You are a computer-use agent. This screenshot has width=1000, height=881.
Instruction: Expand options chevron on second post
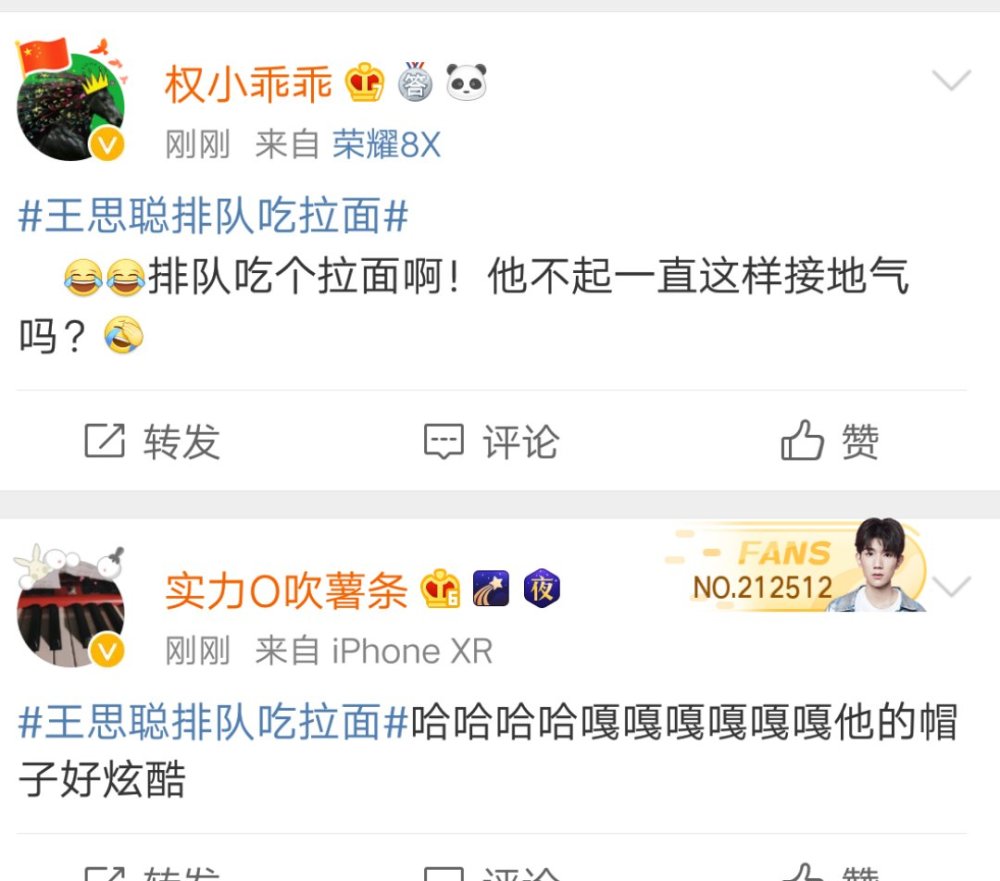pyautogui.click(x=951, y=586)
